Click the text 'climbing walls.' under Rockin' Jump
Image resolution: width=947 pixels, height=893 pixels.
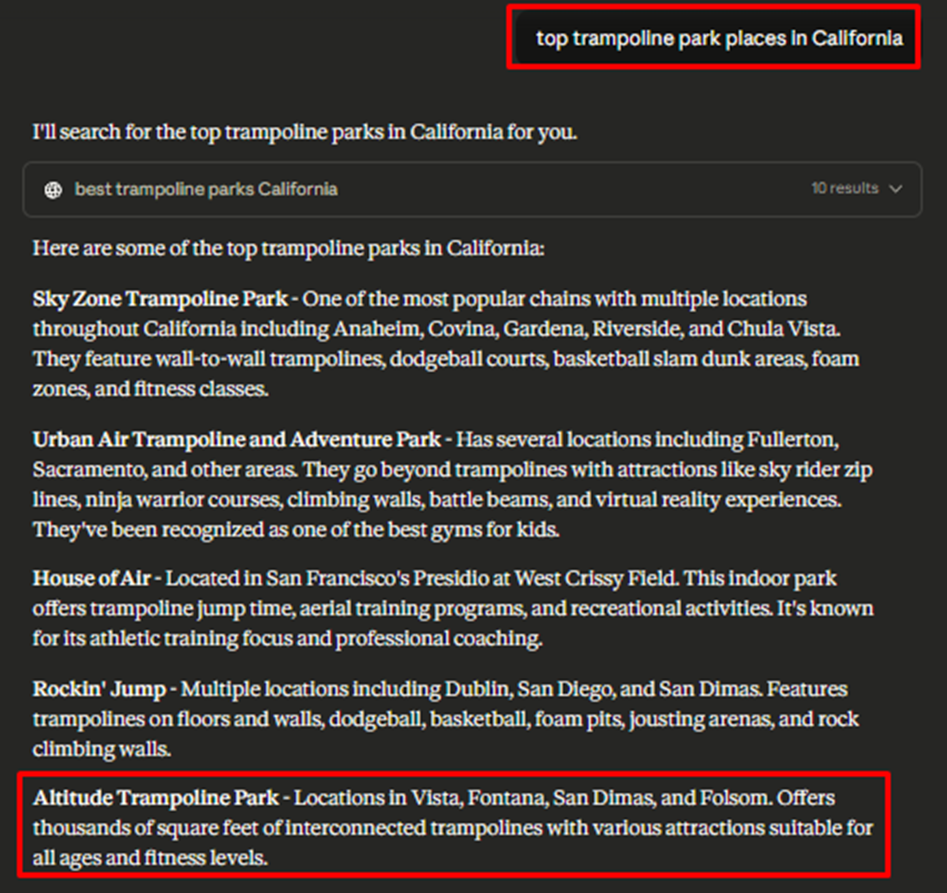tap(102, 749)
